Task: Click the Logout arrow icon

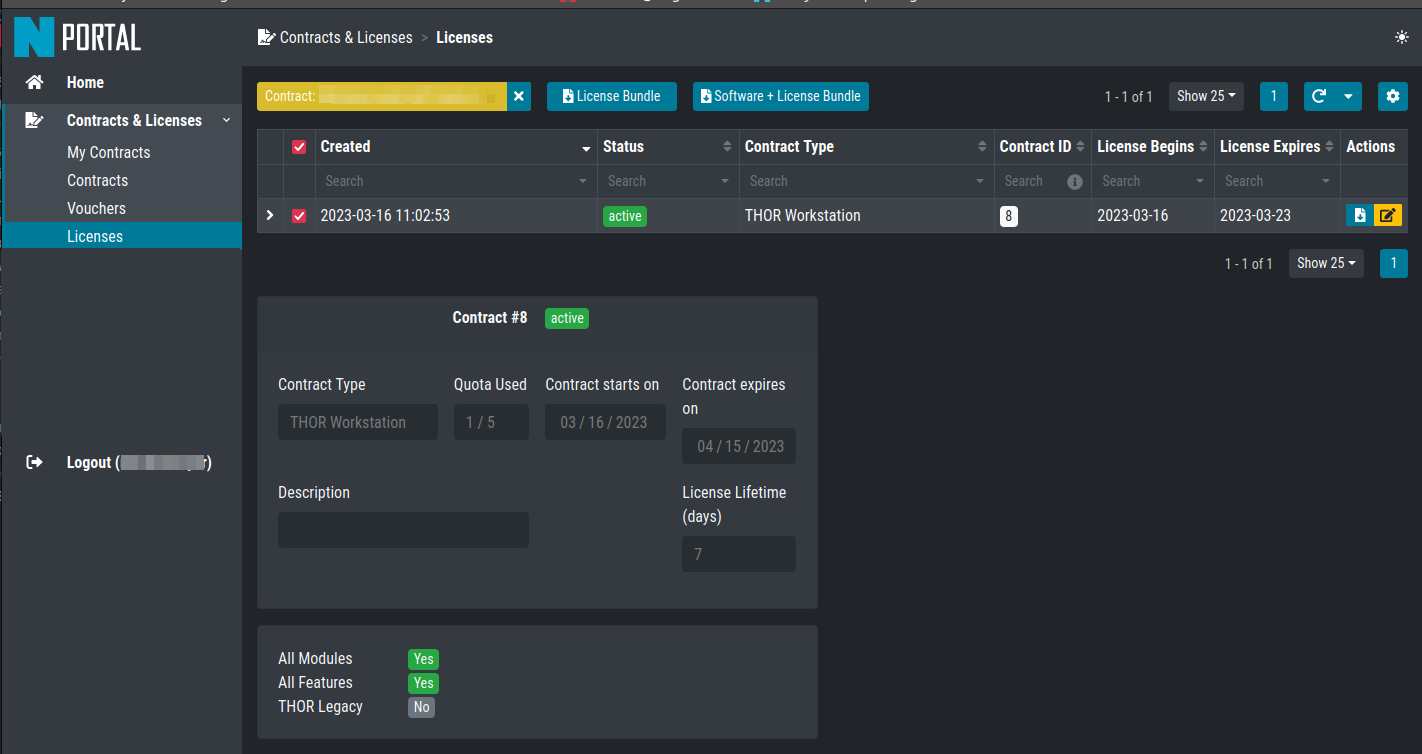Action: pyautogui.click(x=35, y=462)
